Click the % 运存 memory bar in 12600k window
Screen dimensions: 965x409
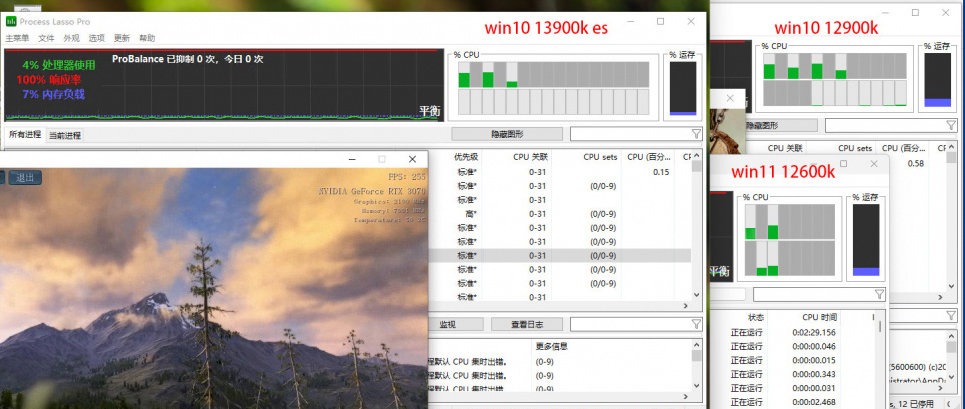[x=866, y=240]
